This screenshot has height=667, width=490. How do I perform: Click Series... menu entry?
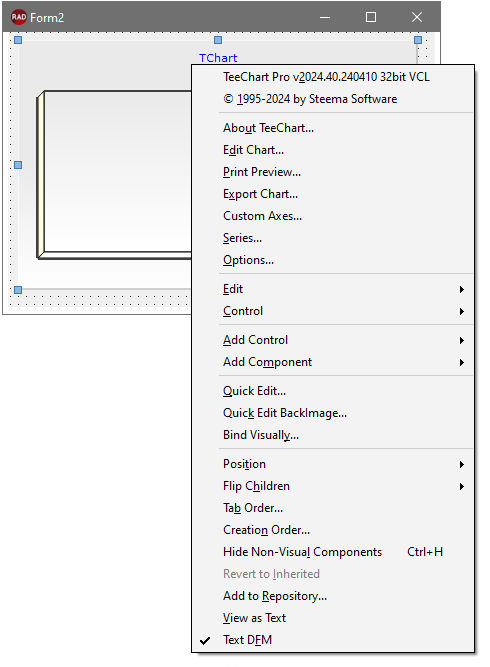pos(333,238)
